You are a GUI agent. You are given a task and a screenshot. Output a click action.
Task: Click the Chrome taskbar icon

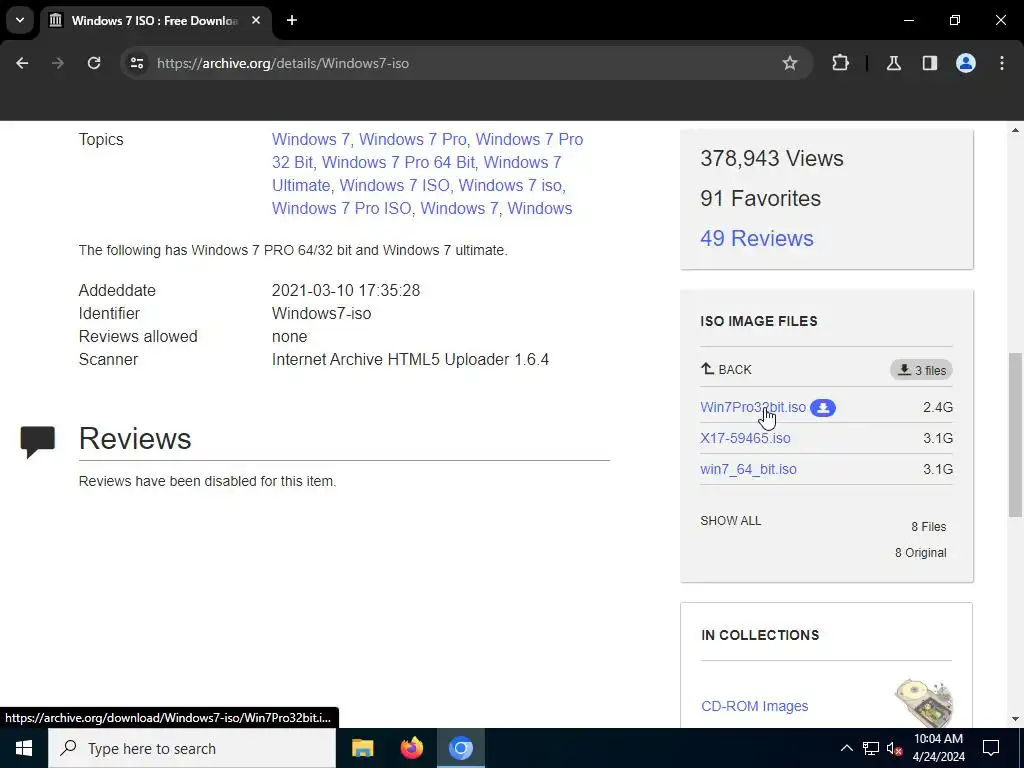[460, 748]
